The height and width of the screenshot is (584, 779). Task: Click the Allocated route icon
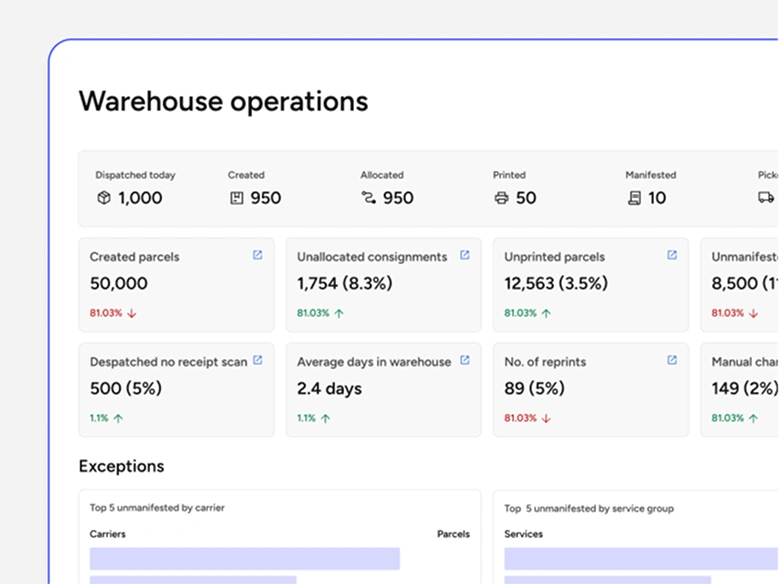(x=369, y=198)
